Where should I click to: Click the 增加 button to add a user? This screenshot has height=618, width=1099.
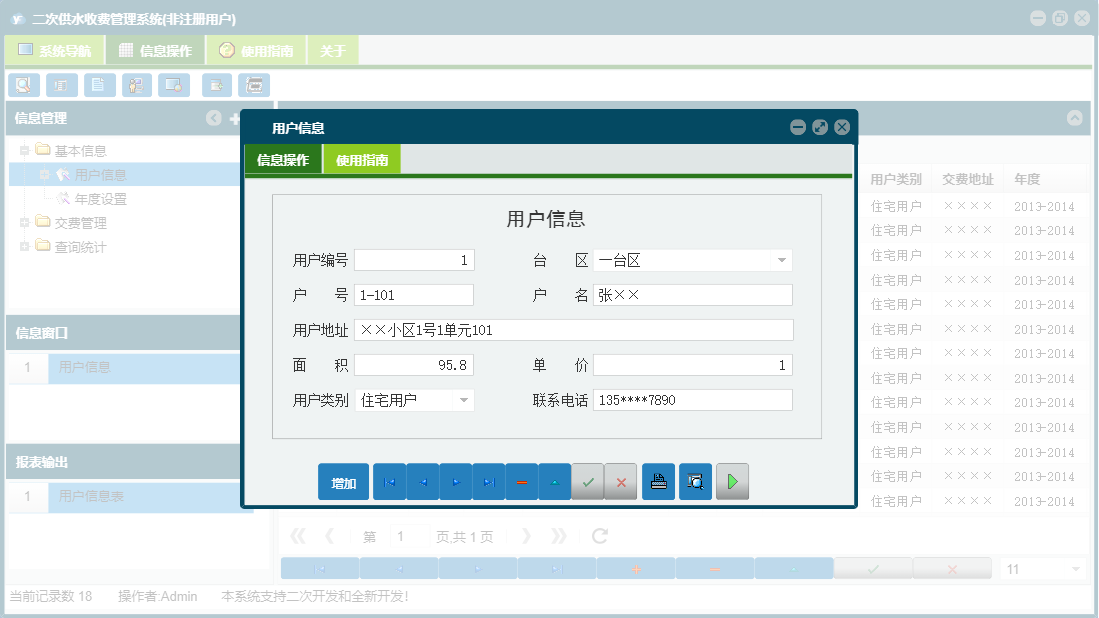pyautogui.click(x=343, y=481)
